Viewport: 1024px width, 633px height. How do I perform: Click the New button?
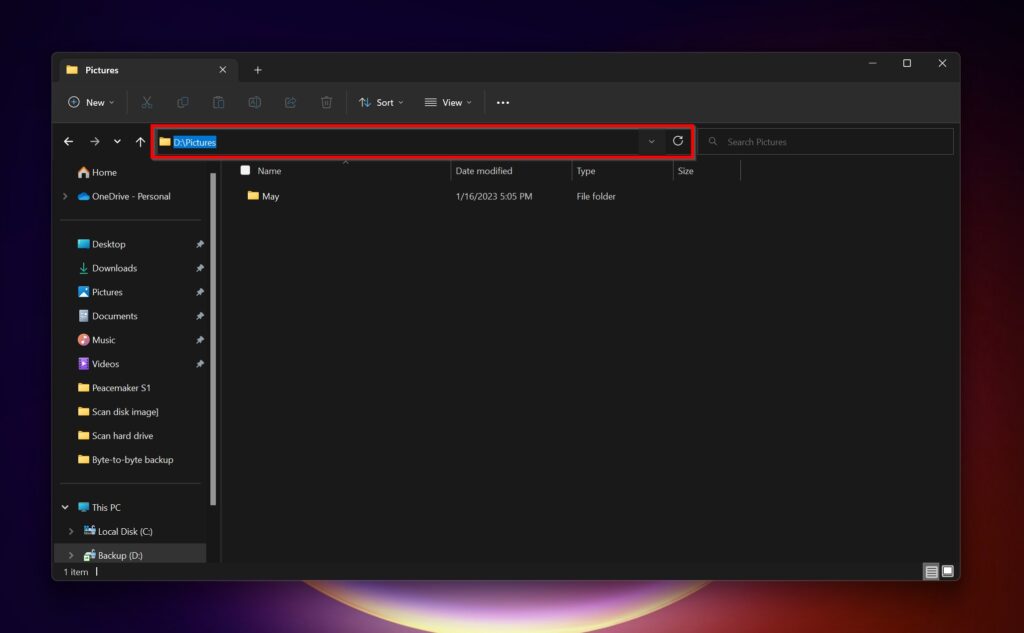pos(91,102)
